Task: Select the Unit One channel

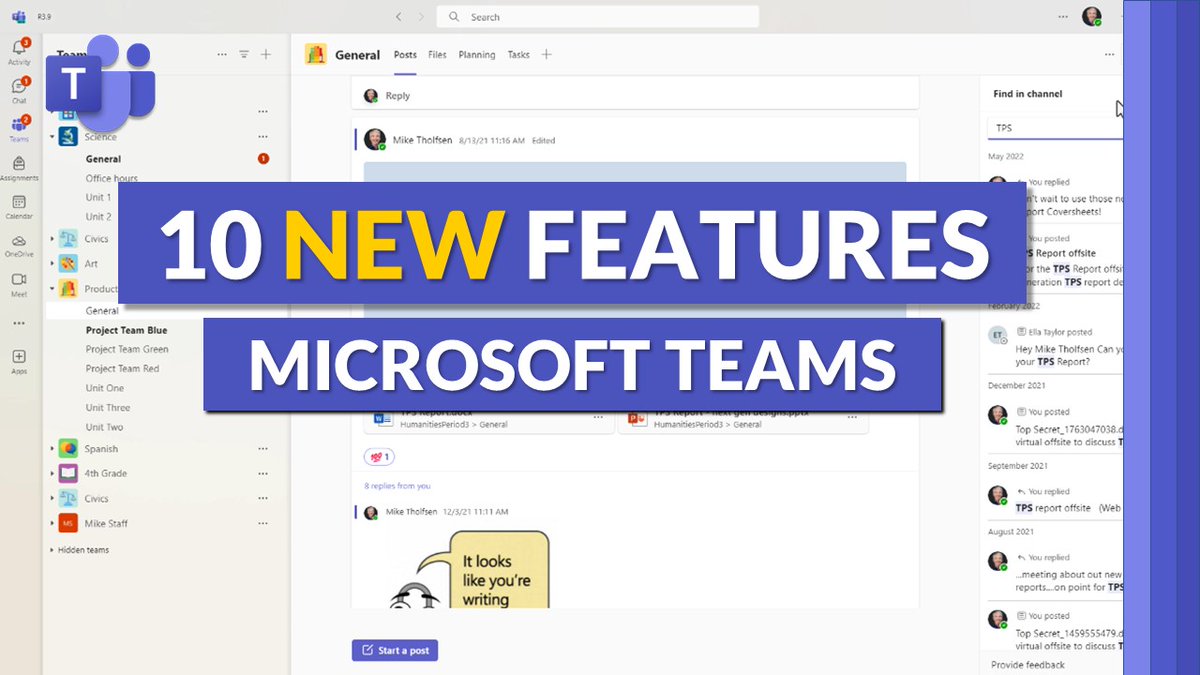Action: (x=105, y=388)
